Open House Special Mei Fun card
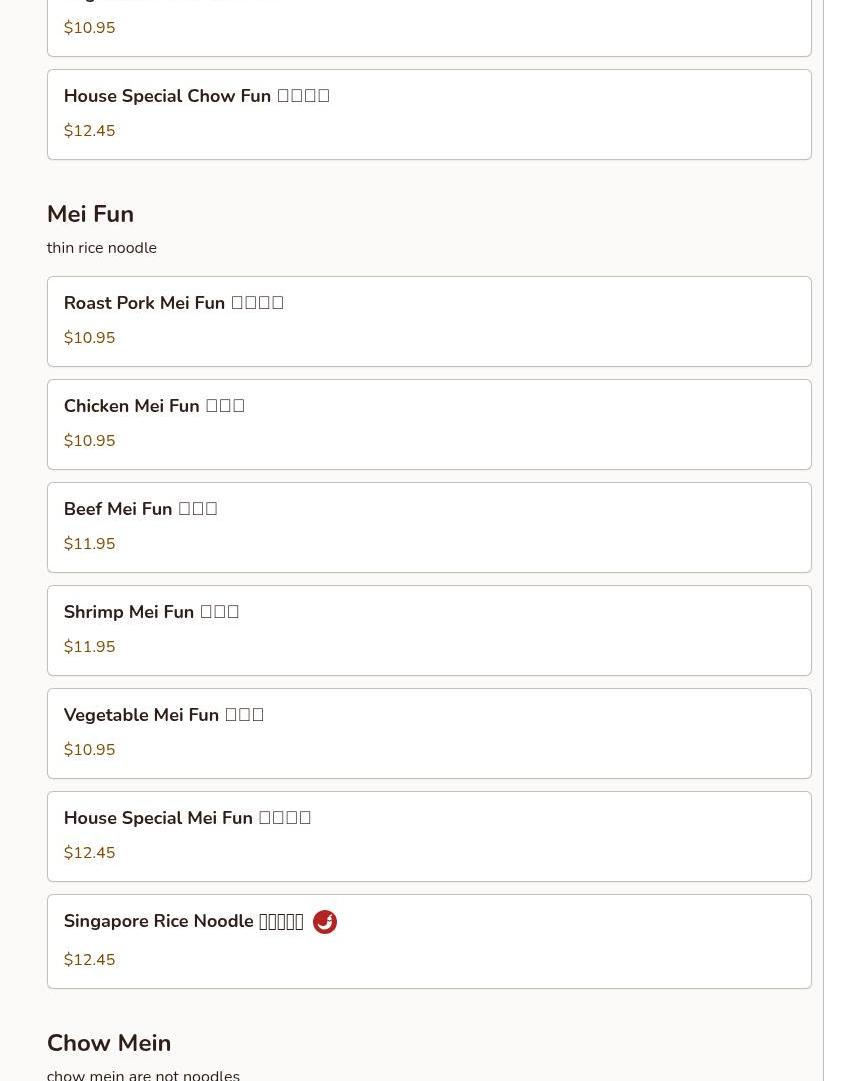 coord(429,836)
